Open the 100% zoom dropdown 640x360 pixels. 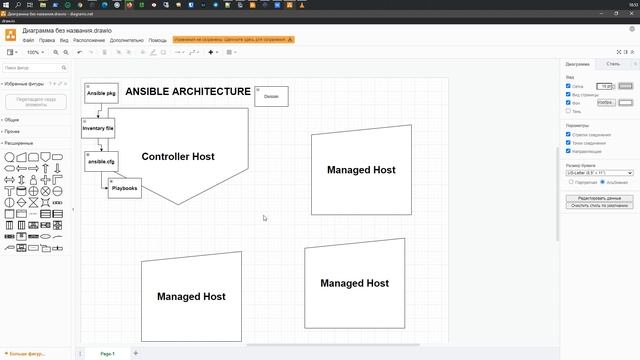35,52
